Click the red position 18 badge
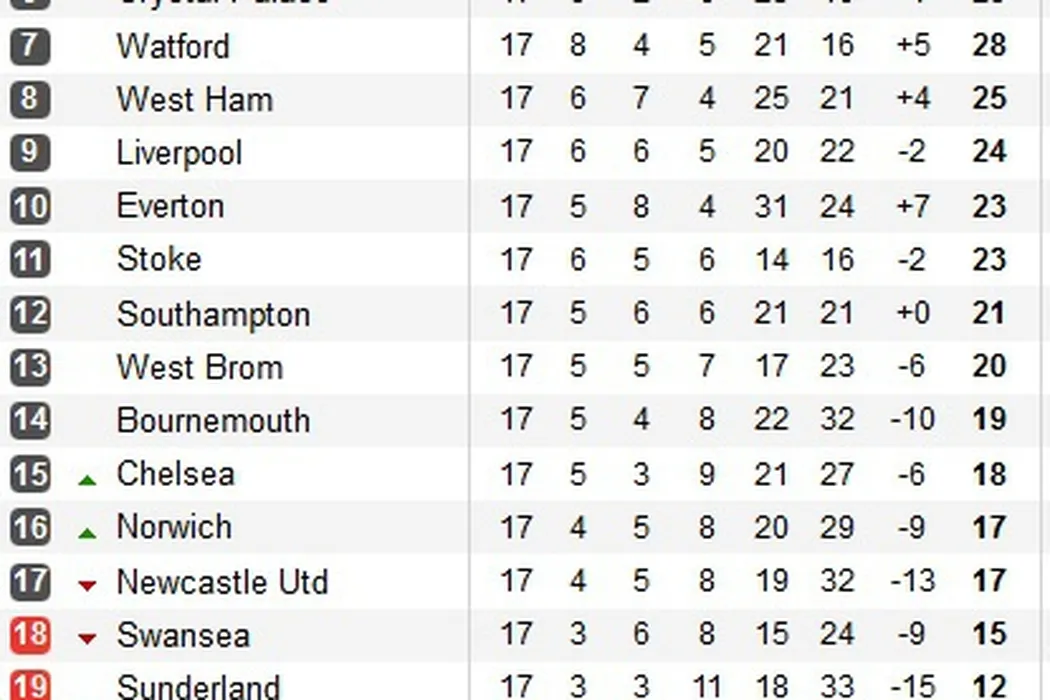 tap(29, 635)
